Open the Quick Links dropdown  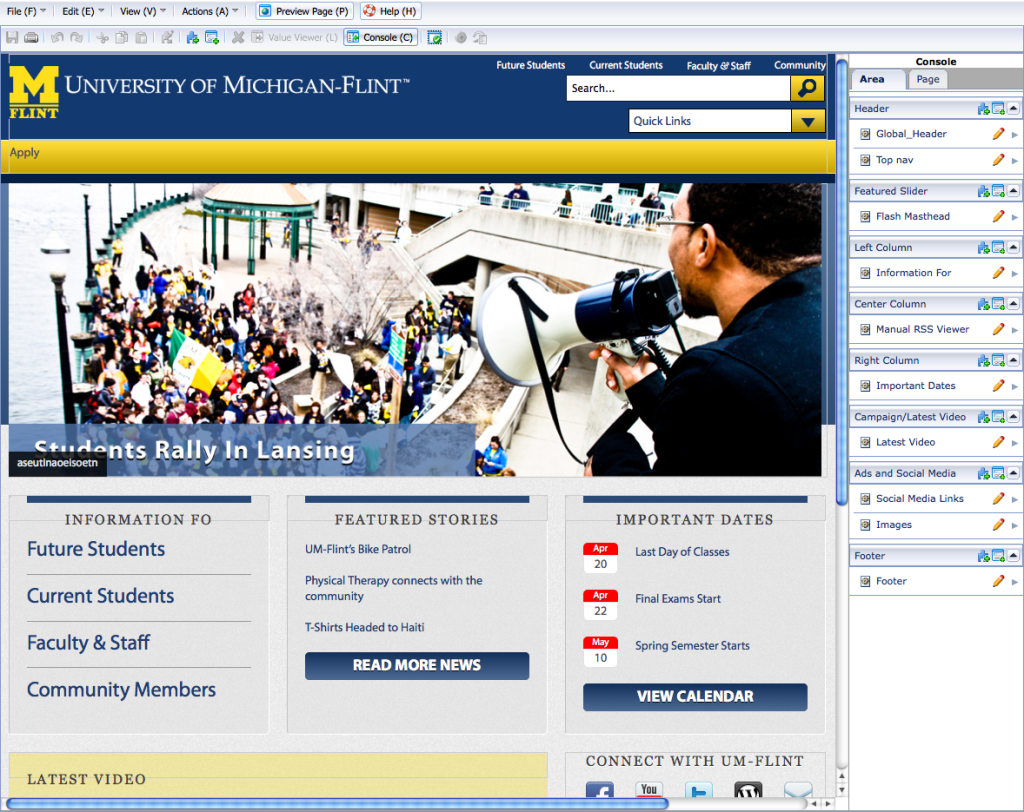[807, 121]
